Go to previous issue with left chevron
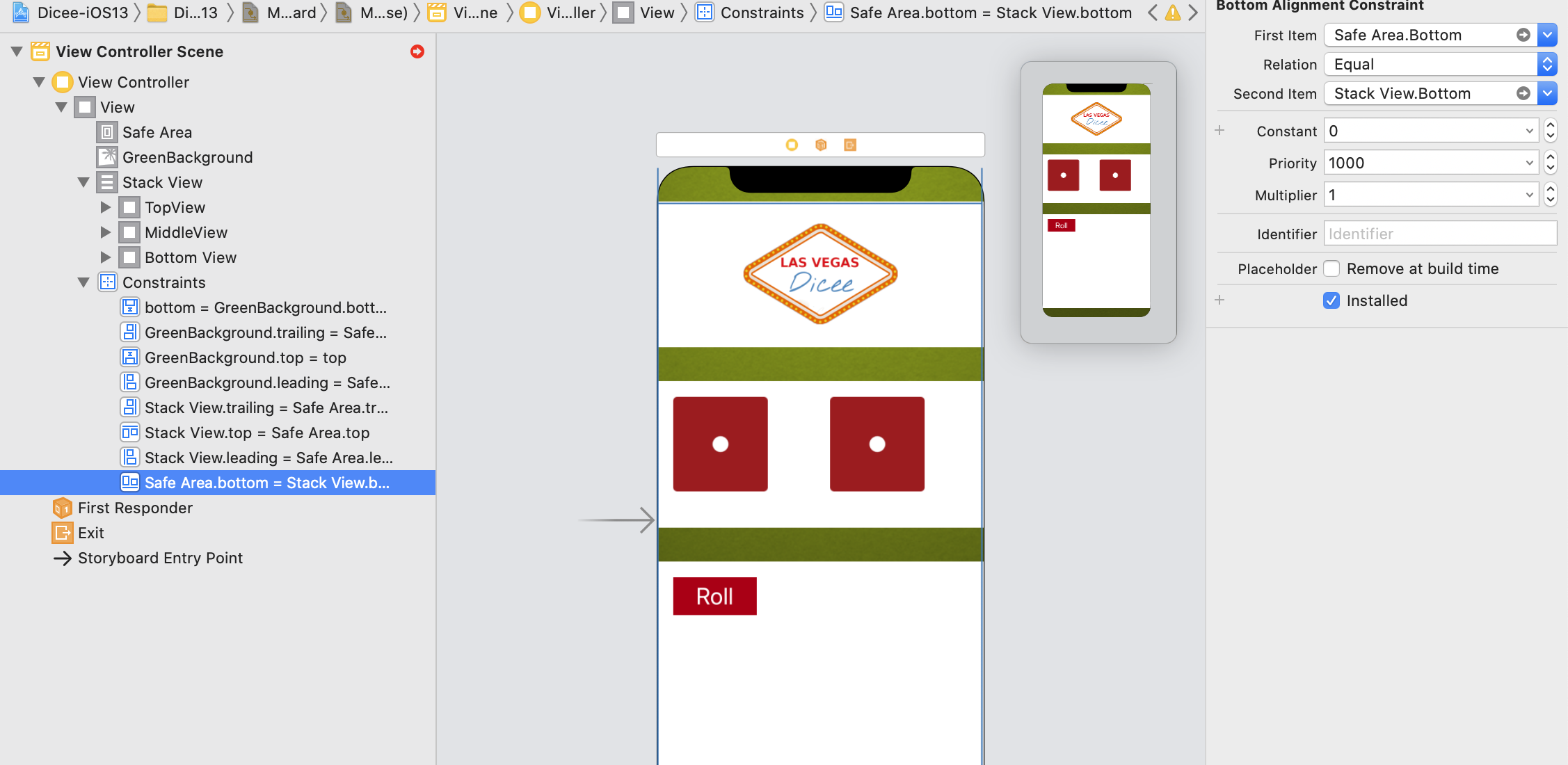 click(x=1153, y=13)
